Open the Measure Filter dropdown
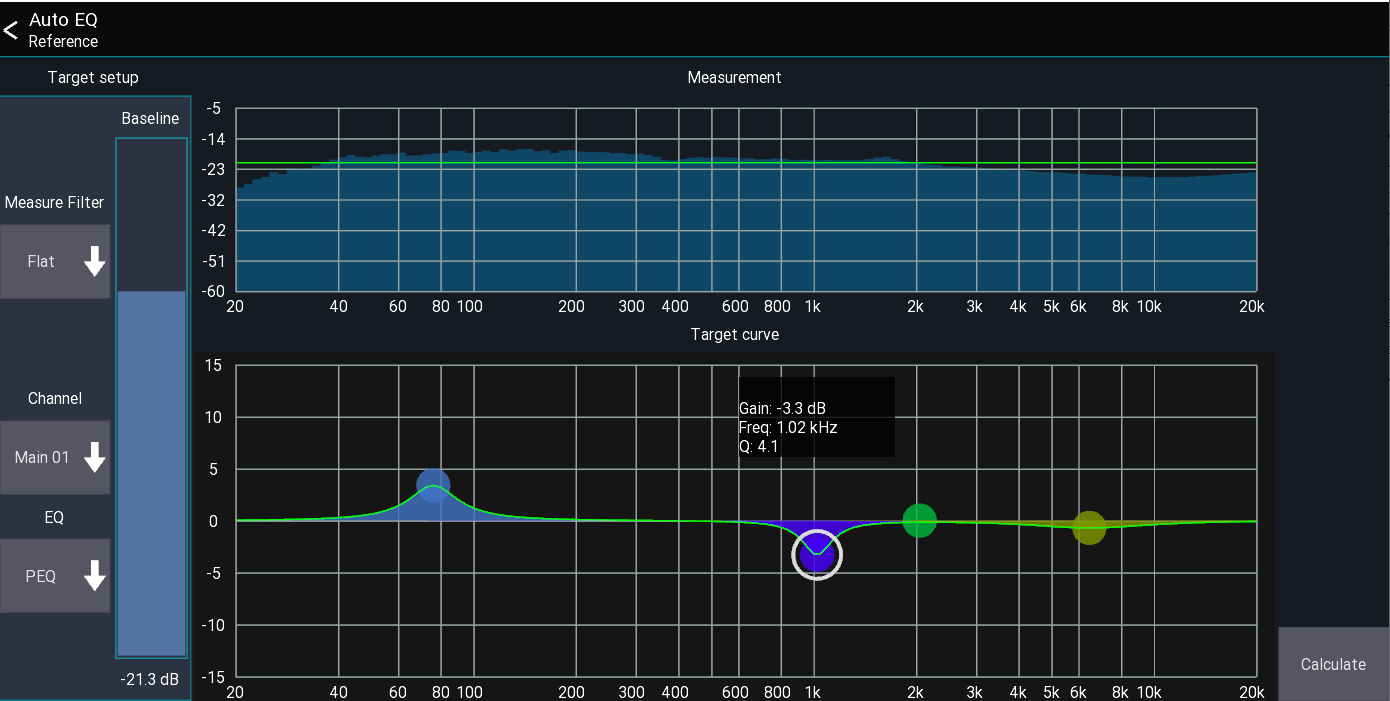1390x701 pixels. (x=54, y=261)
